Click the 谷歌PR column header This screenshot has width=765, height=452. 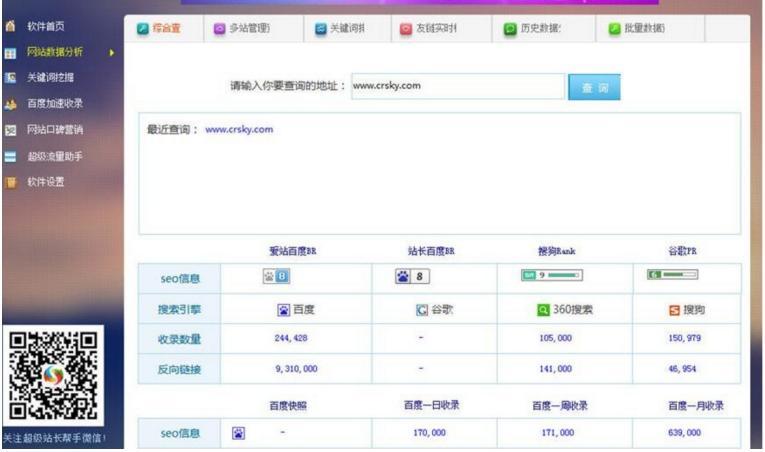[x=682, y=251]
